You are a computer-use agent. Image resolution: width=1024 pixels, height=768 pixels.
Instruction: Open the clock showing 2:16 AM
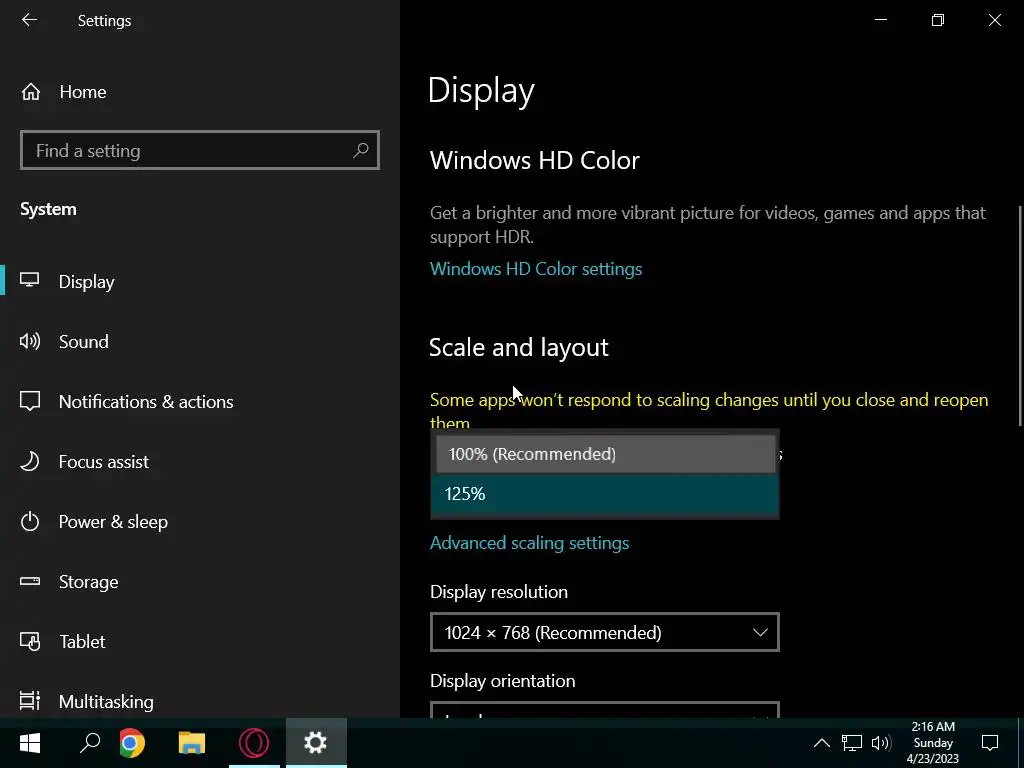click(933, 743)
